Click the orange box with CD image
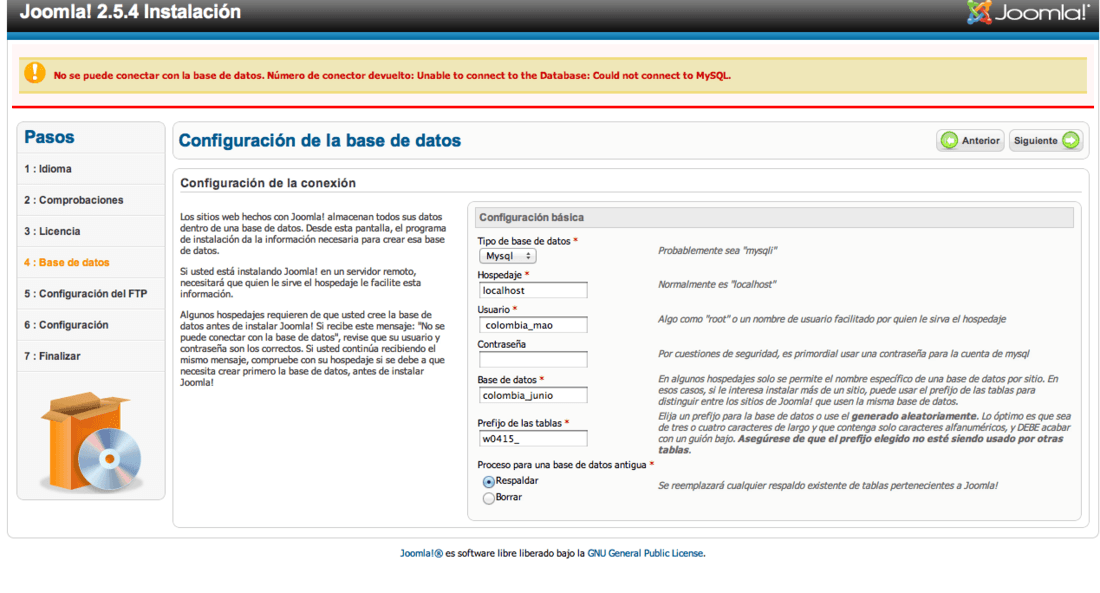Screen dimensions: 1100x593 click(x=91, y=441)
